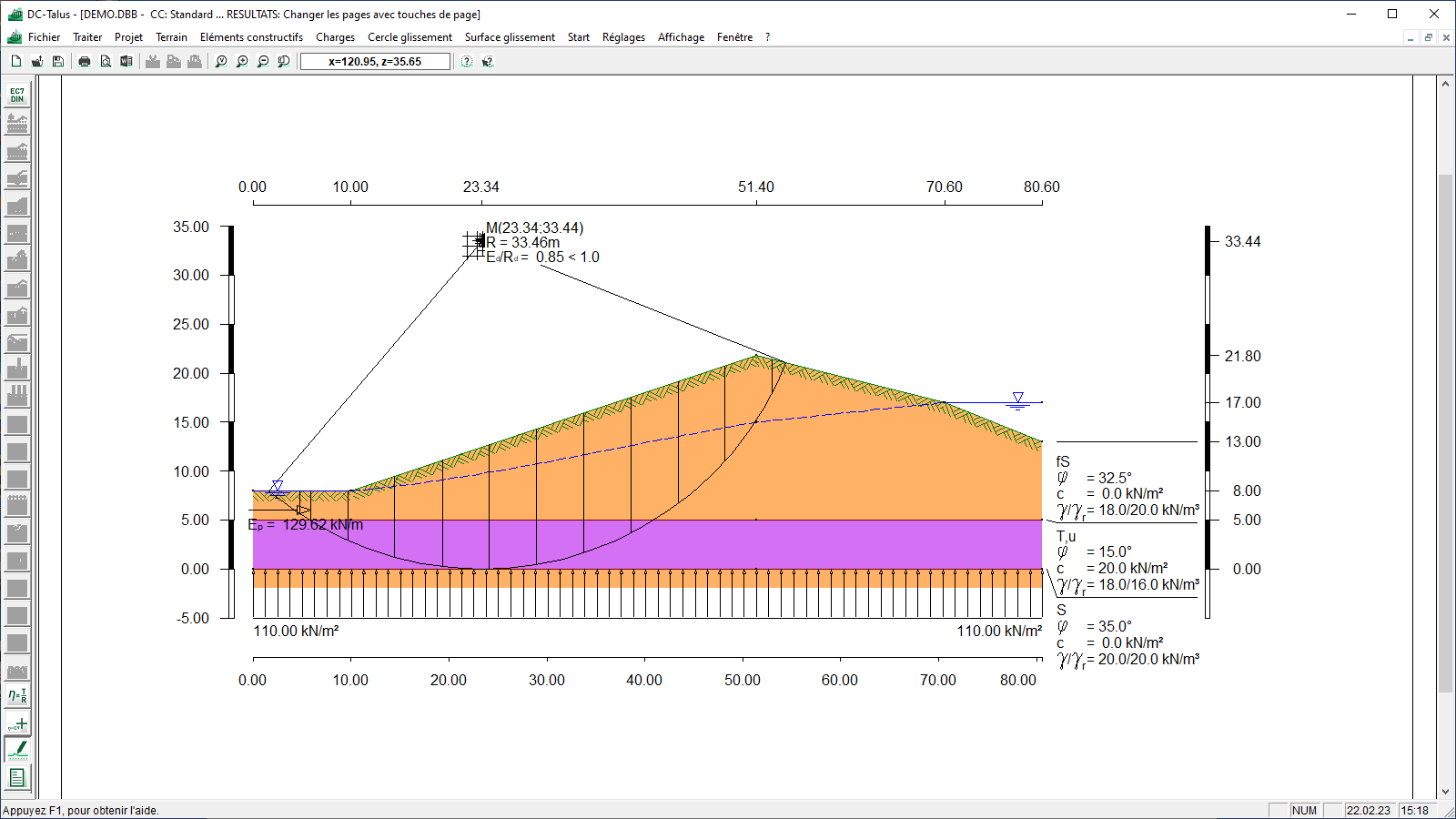Click the vertical scrollbar up arrow

coord(1445,84)
